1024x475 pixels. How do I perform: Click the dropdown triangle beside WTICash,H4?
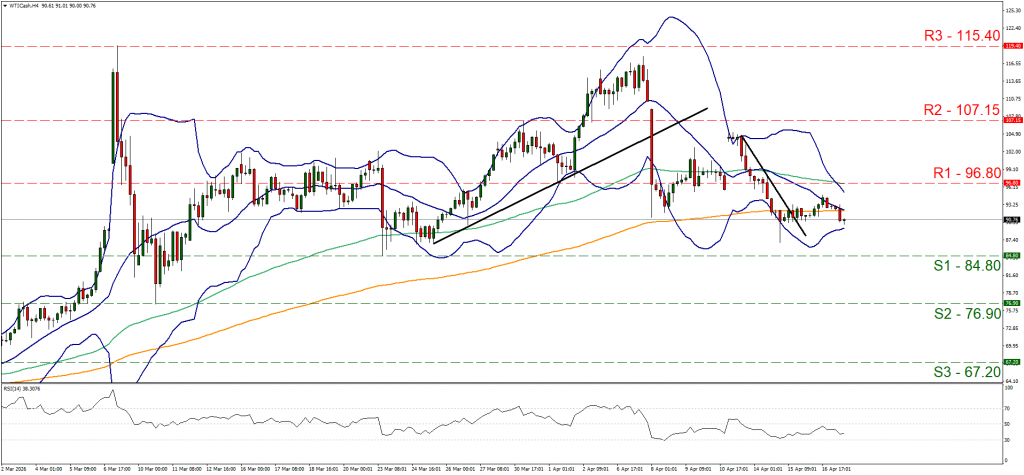pos(4,4)
